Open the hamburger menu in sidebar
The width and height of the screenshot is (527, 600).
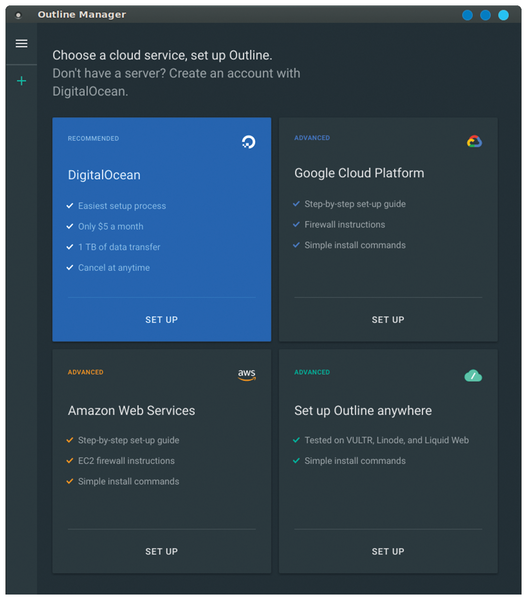click(x=21, y=43)
